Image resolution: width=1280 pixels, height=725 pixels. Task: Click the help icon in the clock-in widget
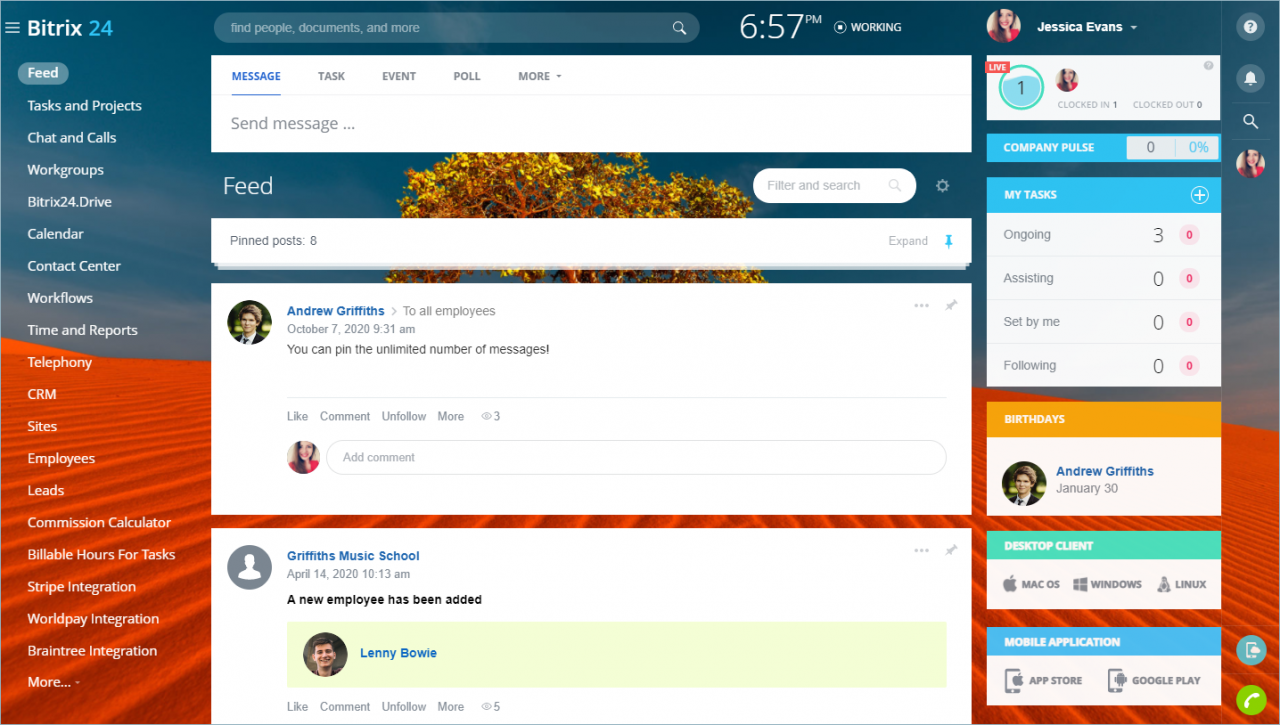pyautogui.click(x=1208, y=65)
